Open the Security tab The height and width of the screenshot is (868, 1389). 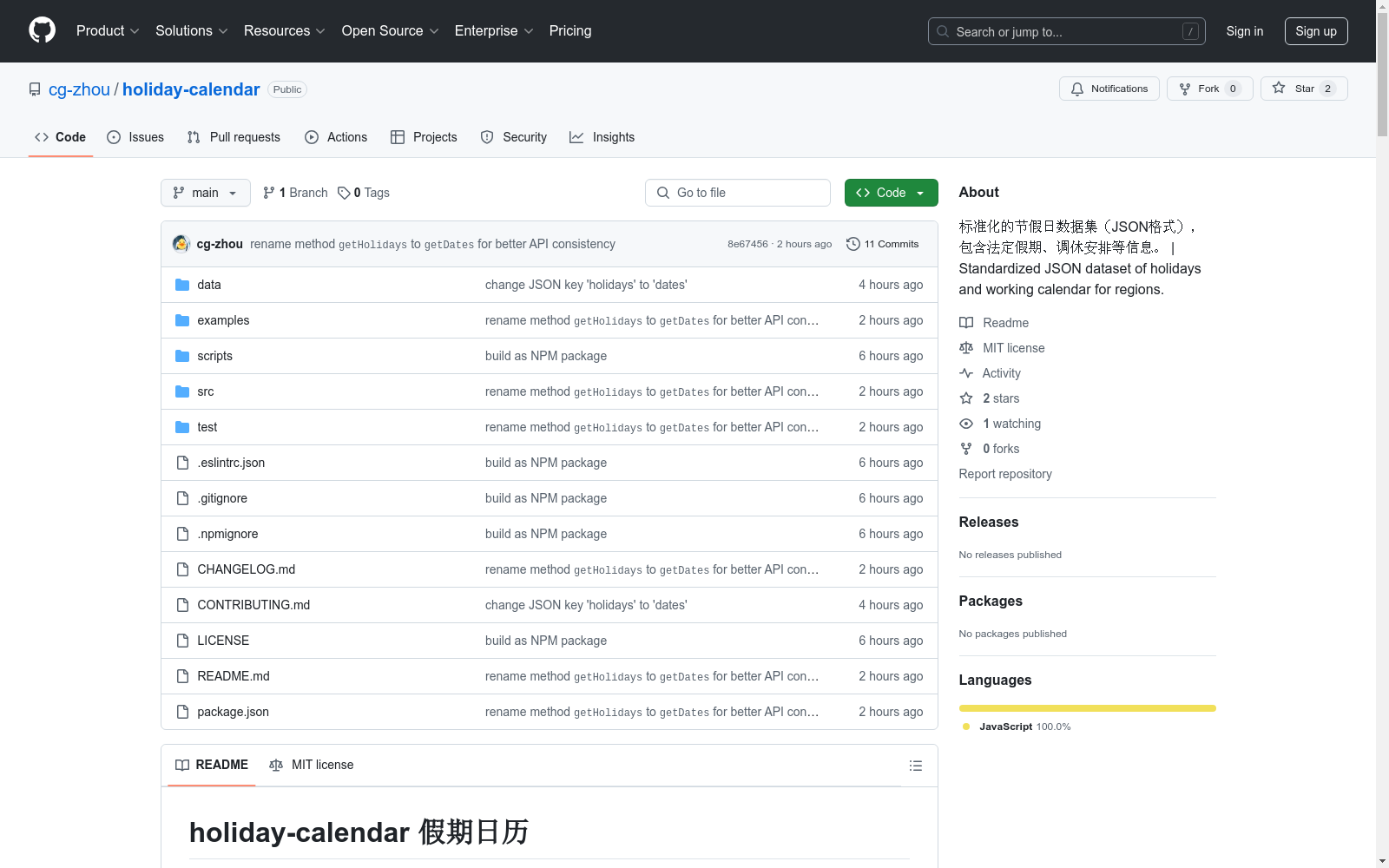[x=514, y=137]
